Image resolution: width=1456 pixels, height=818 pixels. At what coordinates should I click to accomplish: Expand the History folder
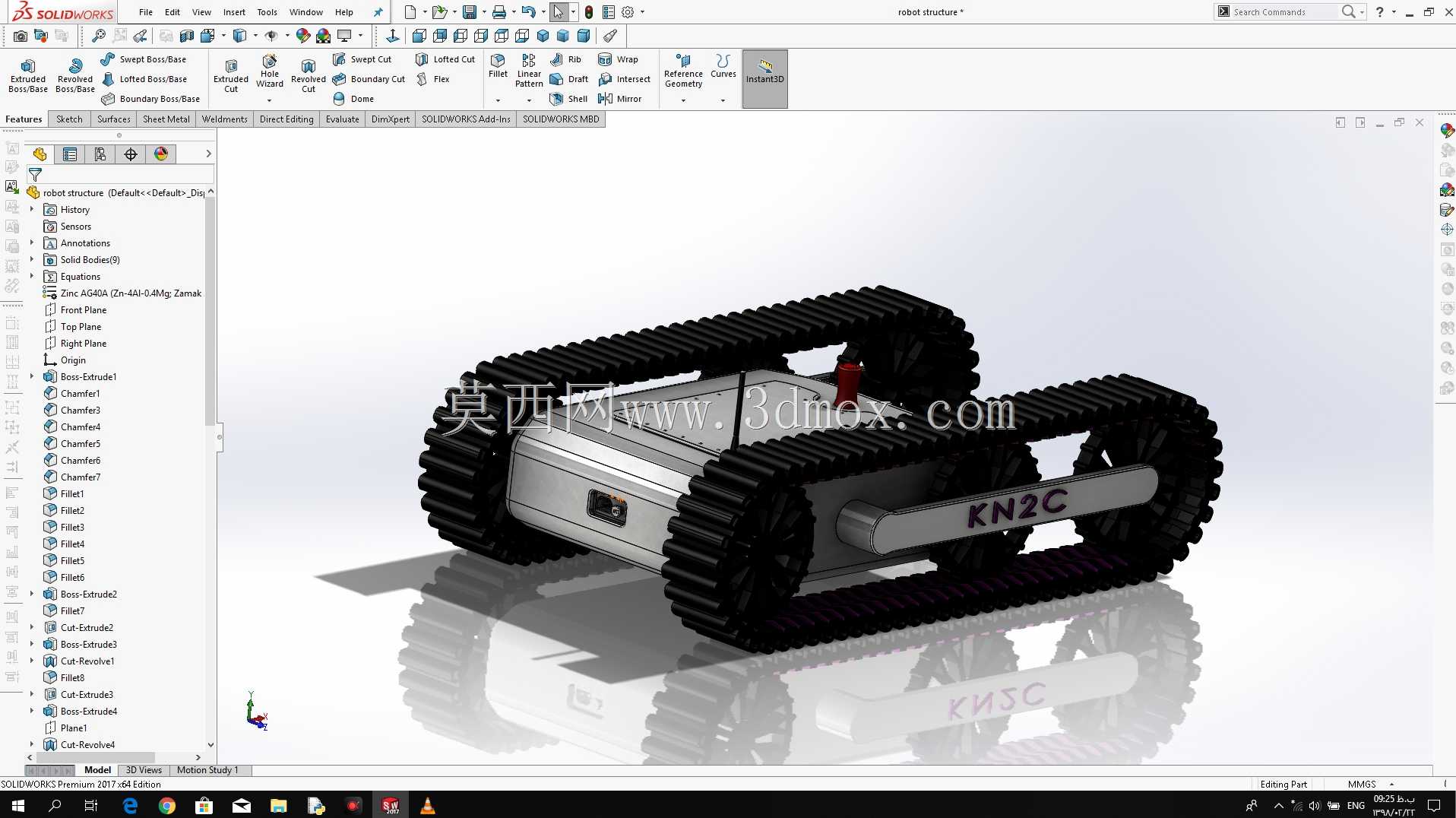click(32, 209)
